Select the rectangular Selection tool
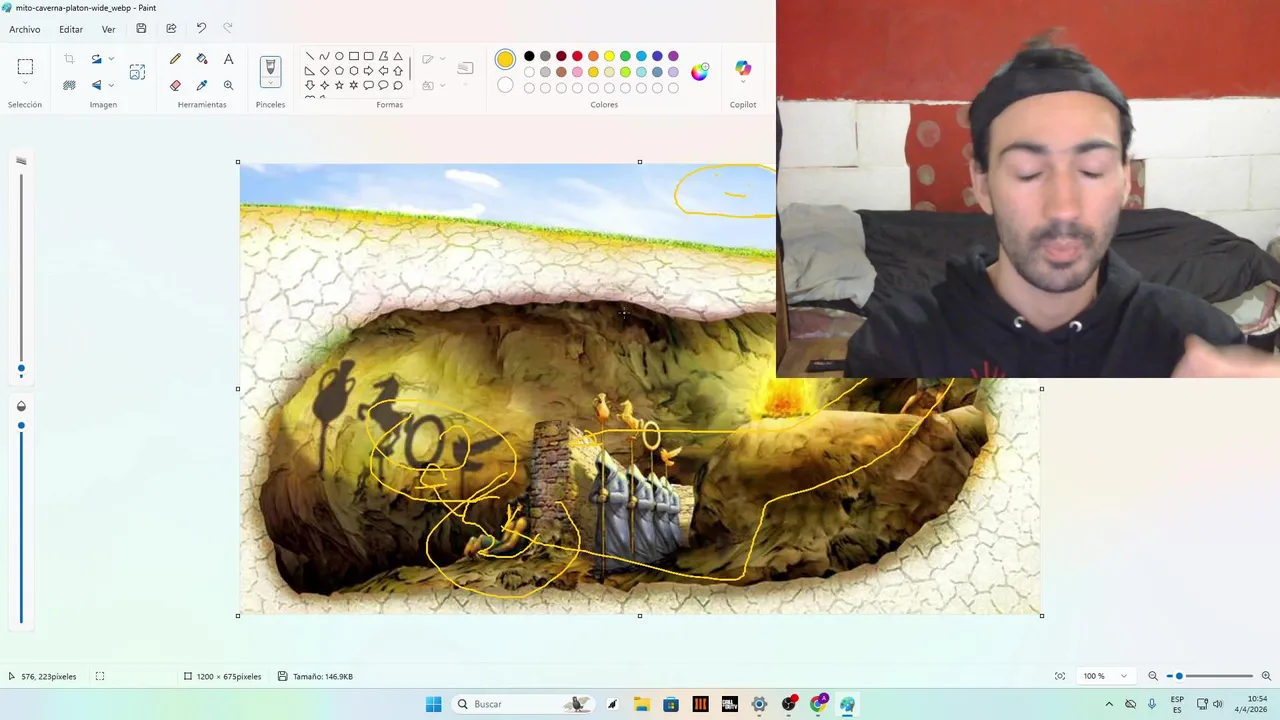Screen dimensions: 1280x720 (25, 67)
